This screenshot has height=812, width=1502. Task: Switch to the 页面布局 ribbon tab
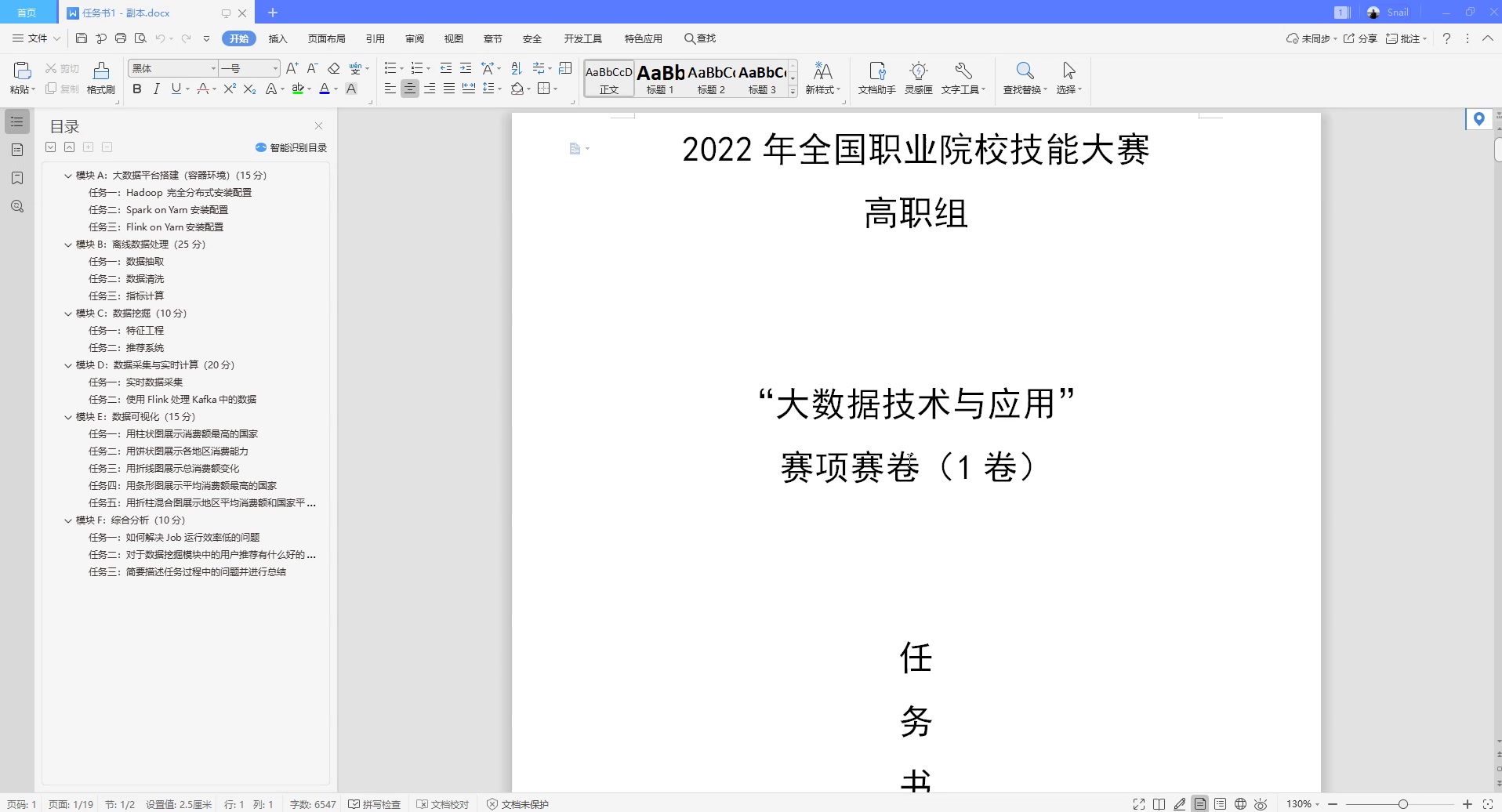coord(326,38)
